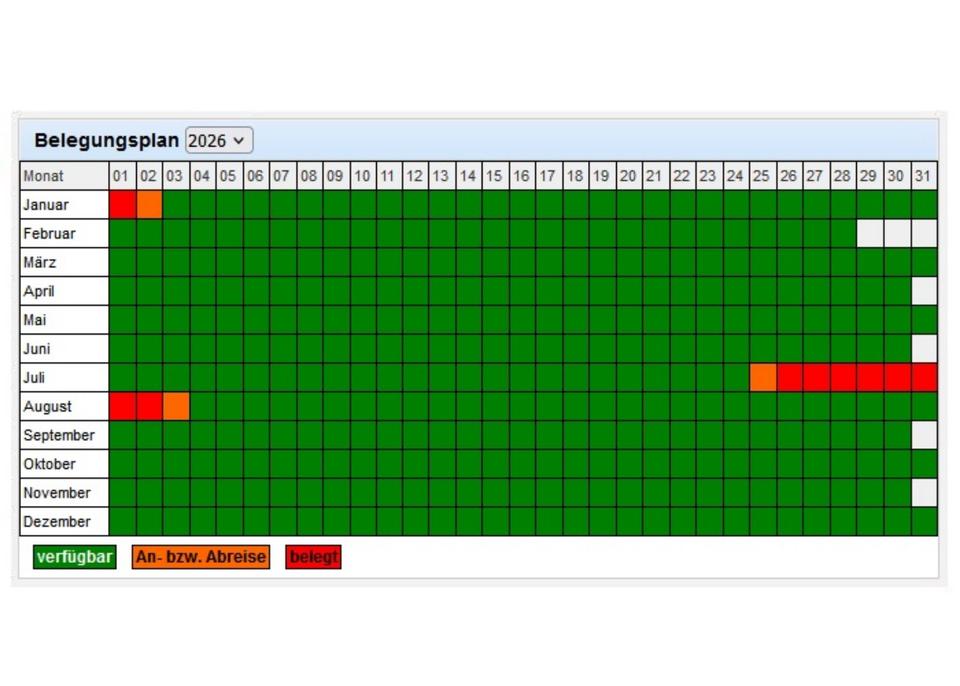
Task: Select red occupied cell on August 01
Action: point(122,407)
